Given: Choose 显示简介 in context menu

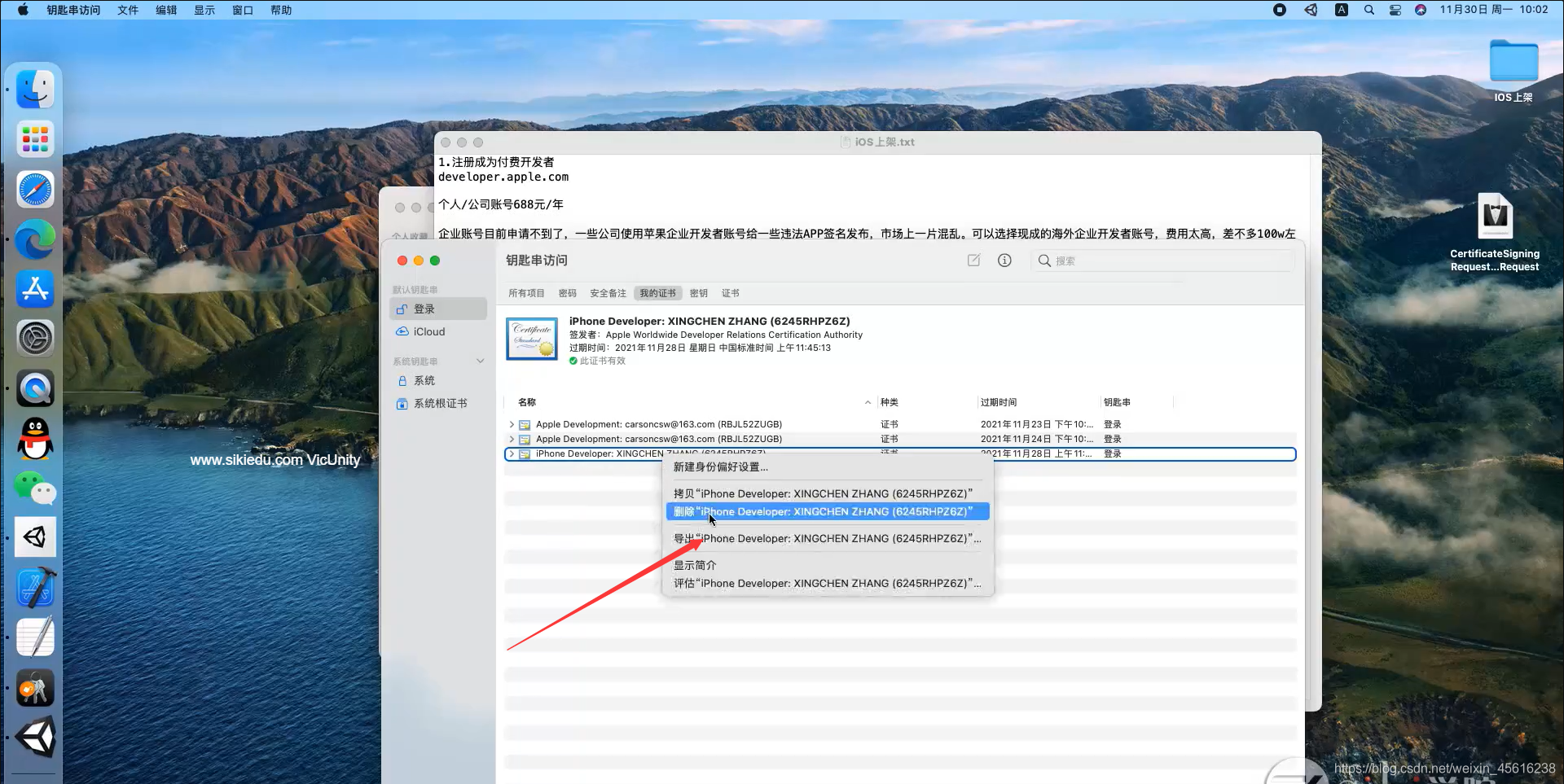Looking at the screenshot, I should [828, 565].
